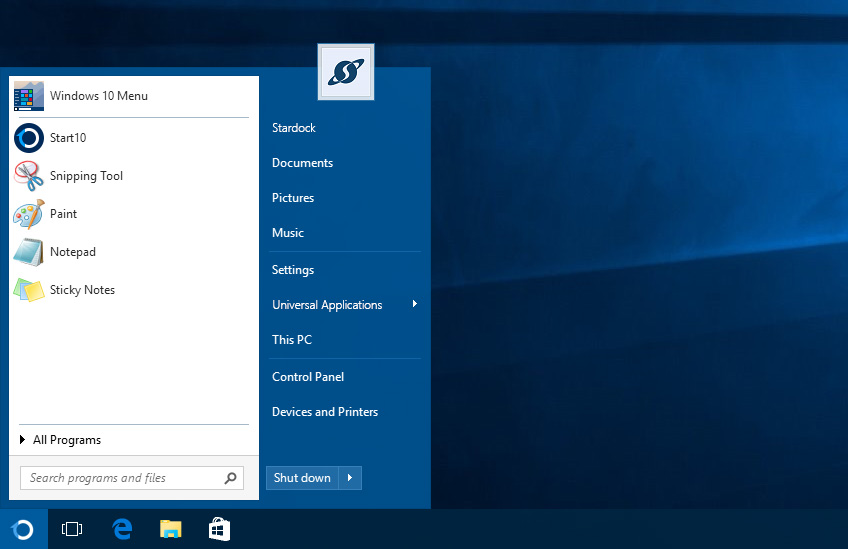The image size is (848, 549).
Task: Open the Windows Store taskbar icon
Action: [220, 529]
